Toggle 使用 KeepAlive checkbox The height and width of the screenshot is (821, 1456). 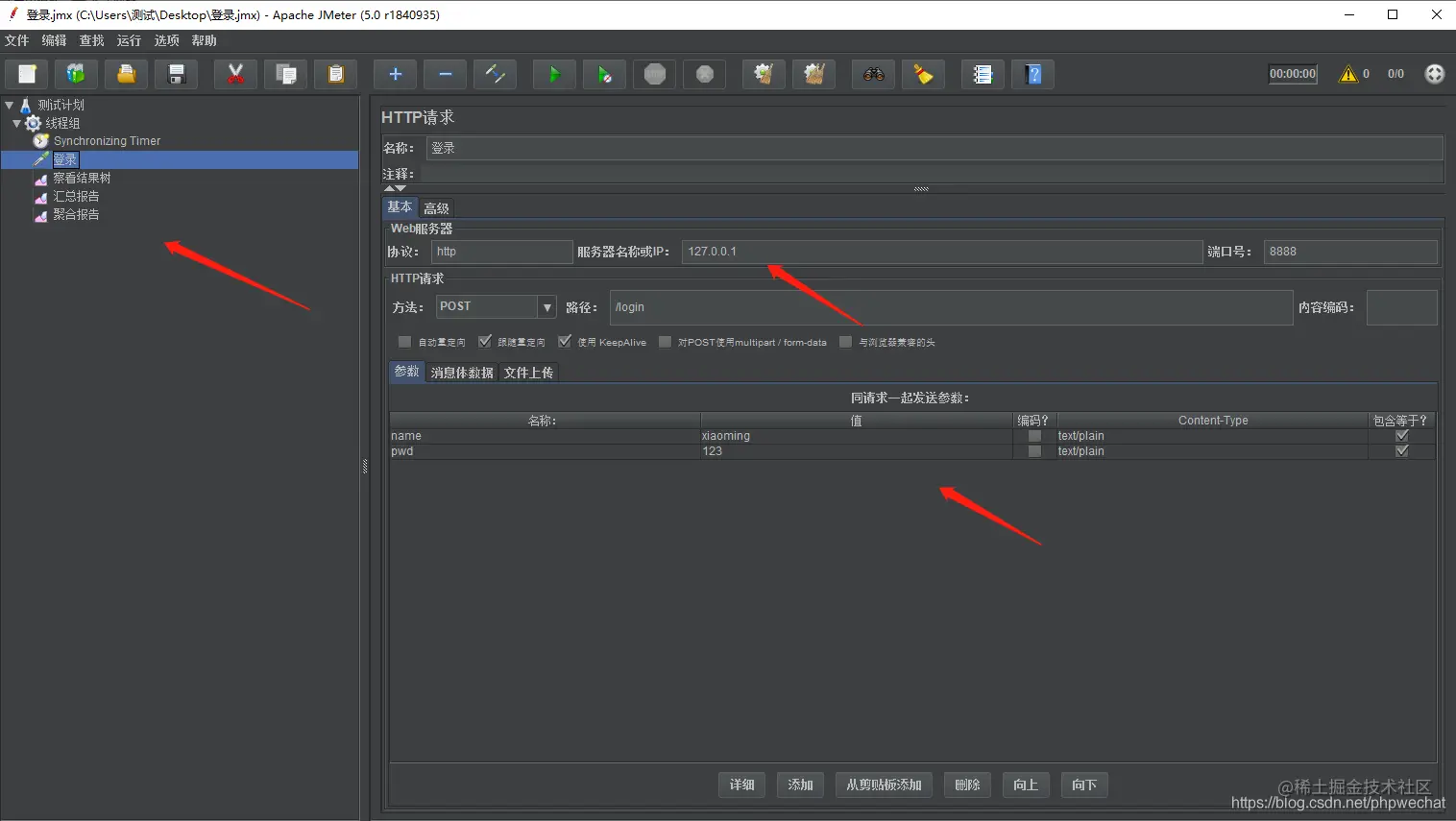564,342
